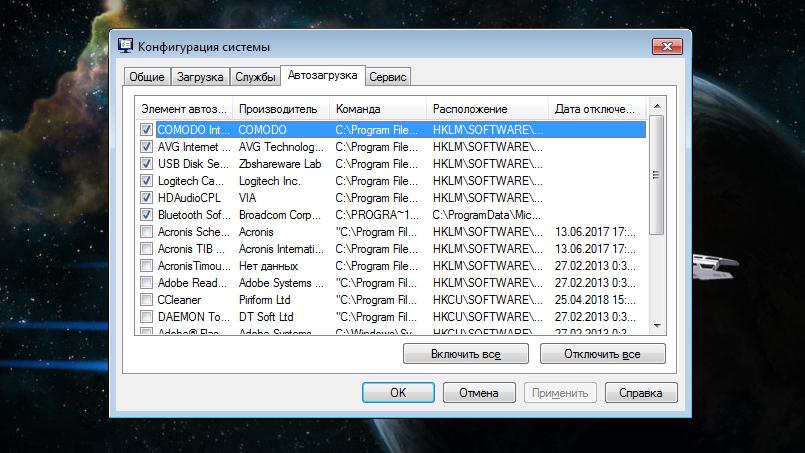Image resolution: width=805 pixels, height=453 pixels.
Task: Select the Автозагрузка tab
Action: click(x=322, y=76)
